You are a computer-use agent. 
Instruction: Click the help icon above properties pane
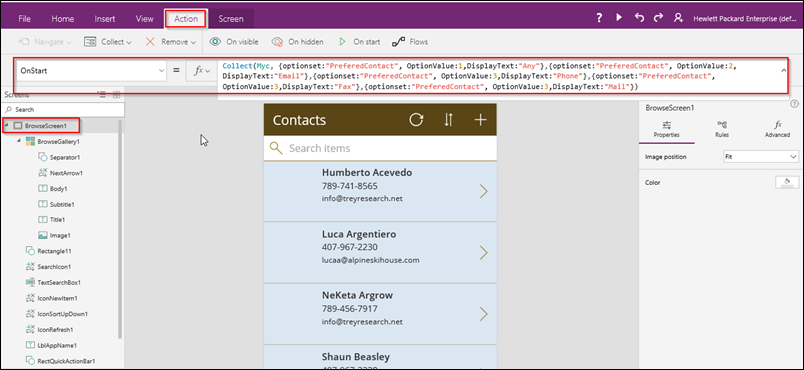pos(795,104)
